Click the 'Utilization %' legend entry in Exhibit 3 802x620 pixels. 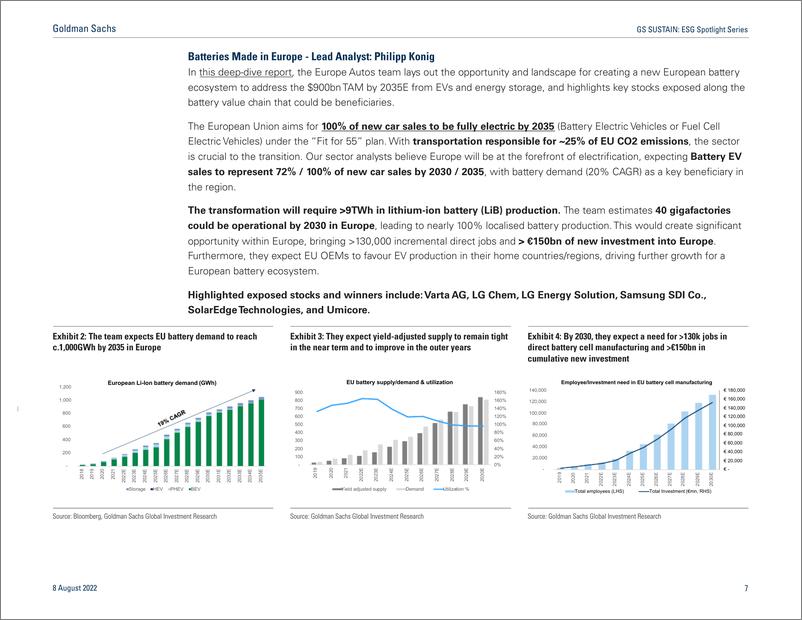[451, 489]
